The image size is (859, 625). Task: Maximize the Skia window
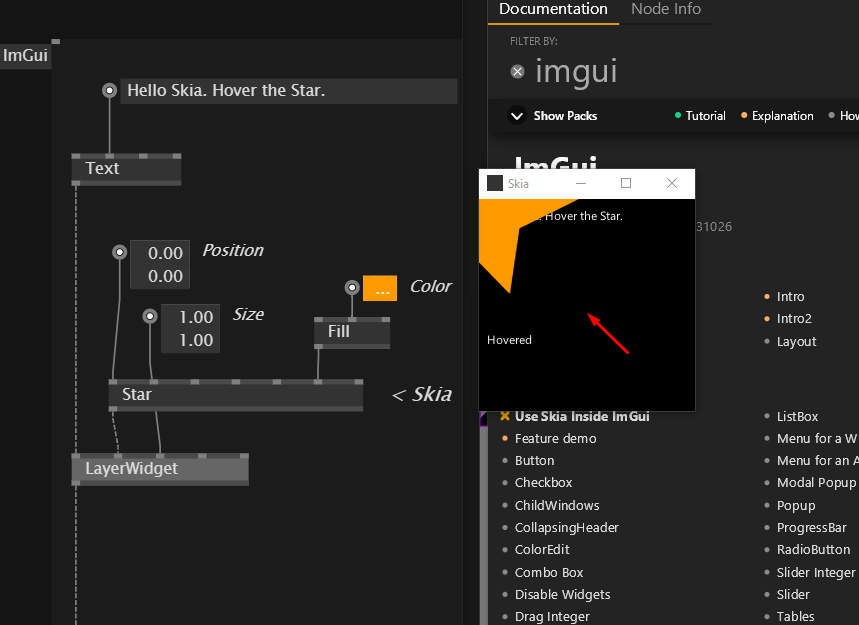point(626,184)
